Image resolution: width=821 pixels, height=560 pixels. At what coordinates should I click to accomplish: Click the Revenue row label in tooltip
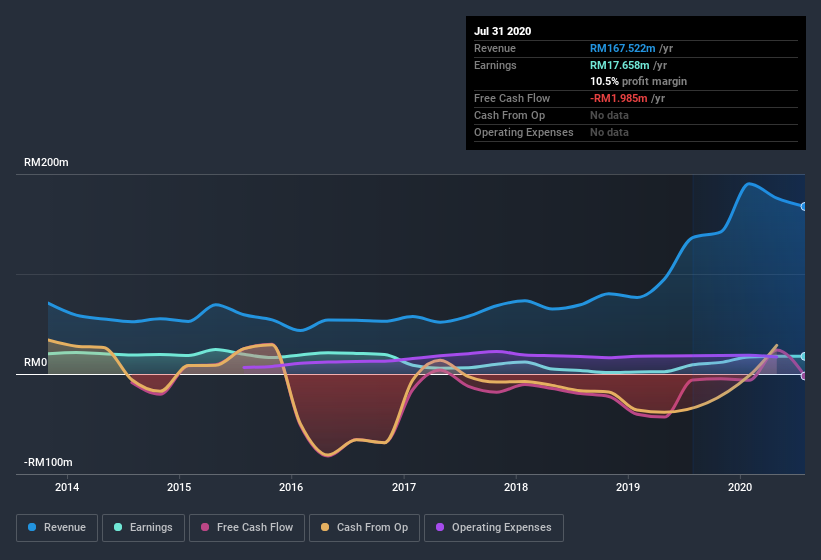click(495, 48)
